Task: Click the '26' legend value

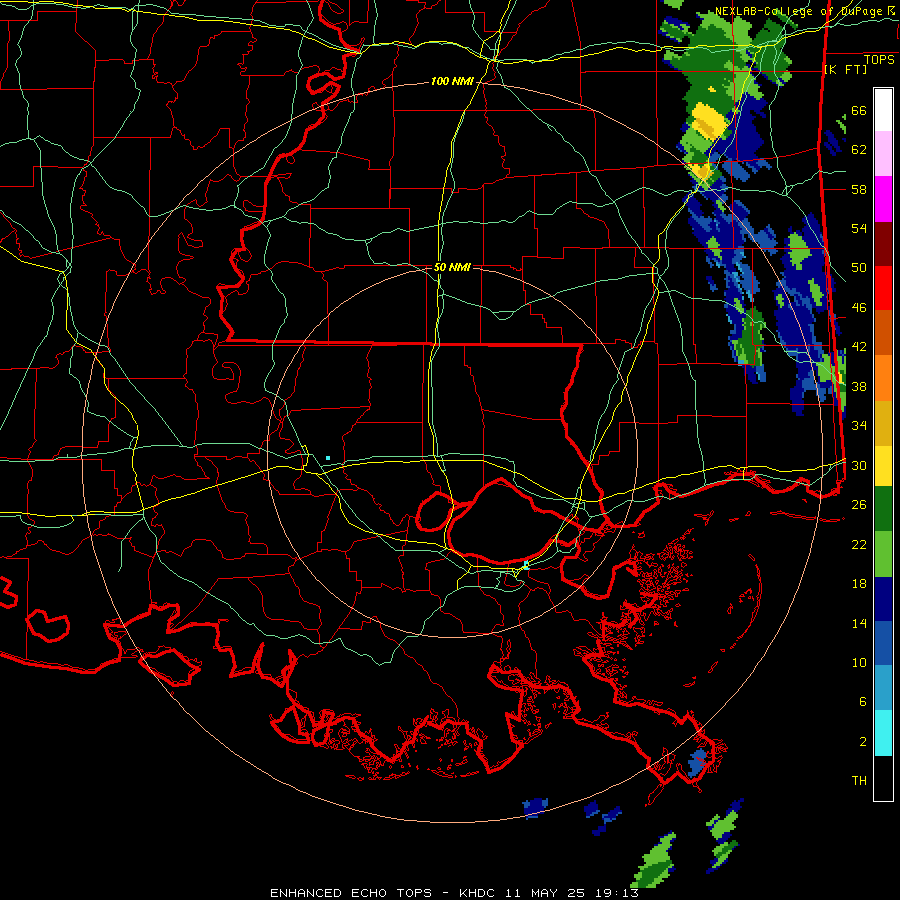Action: pos(859,505)
